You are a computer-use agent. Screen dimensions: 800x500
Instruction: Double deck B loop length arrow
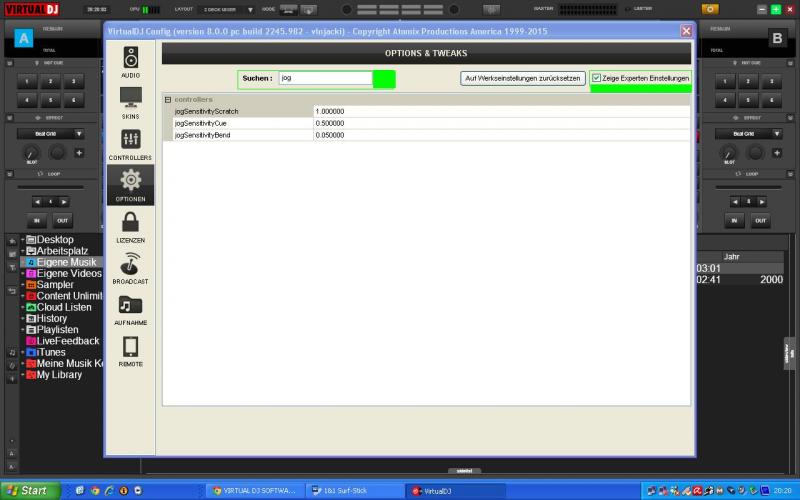761,202
